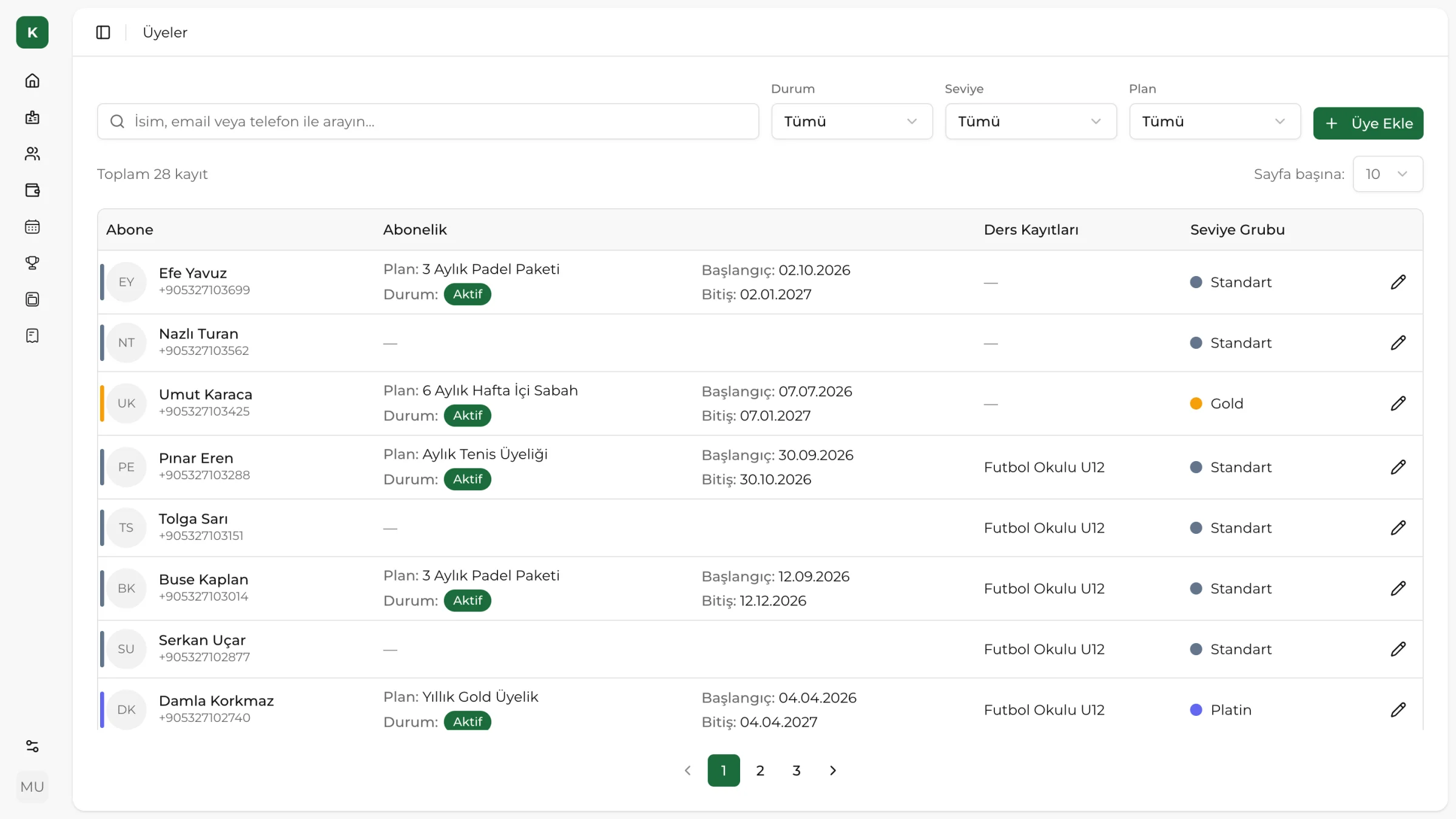Focus the member search input field

428,121
